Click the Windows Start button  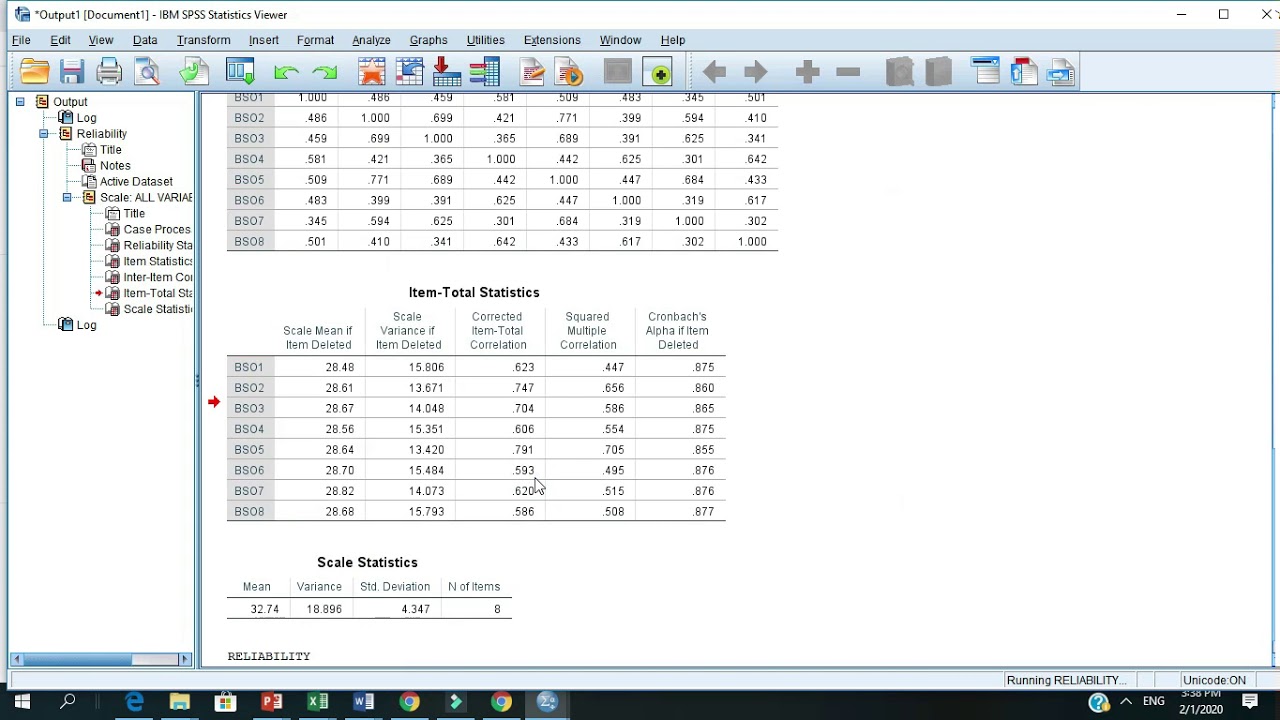point(22,702)
